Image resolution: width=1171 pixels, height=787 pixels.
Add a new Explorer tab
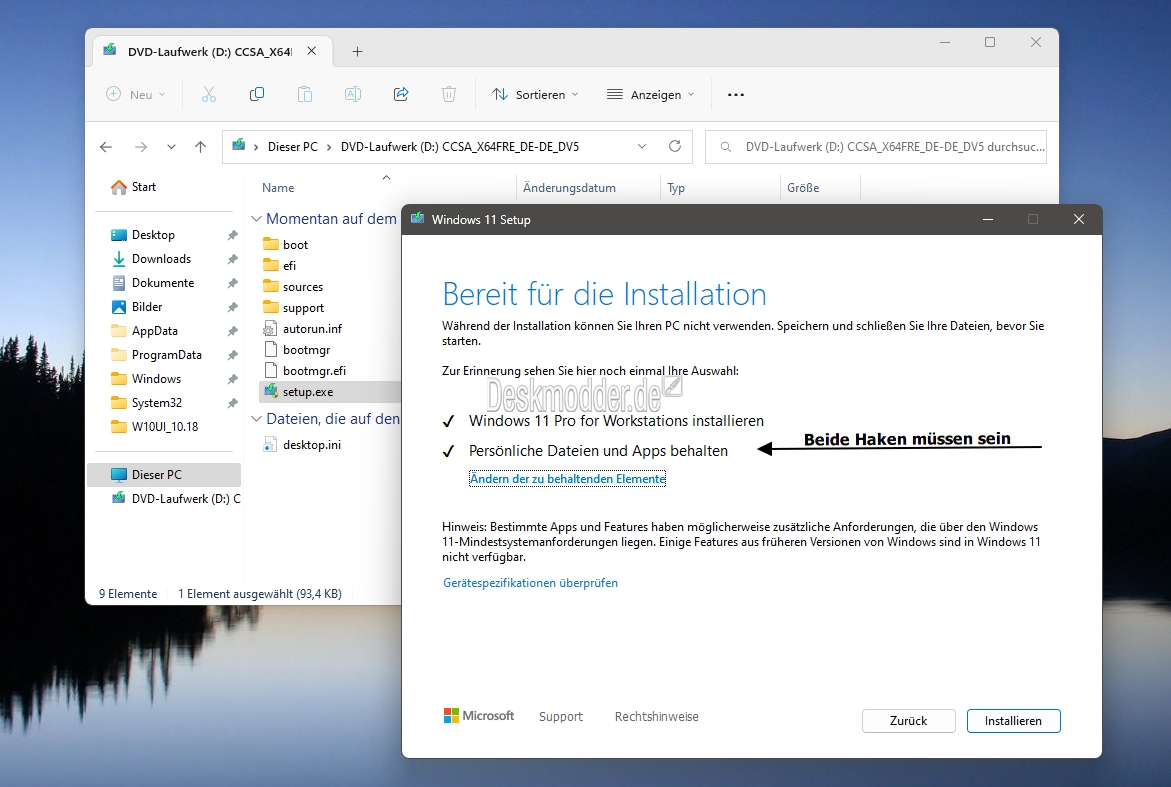tap(358, 52)
